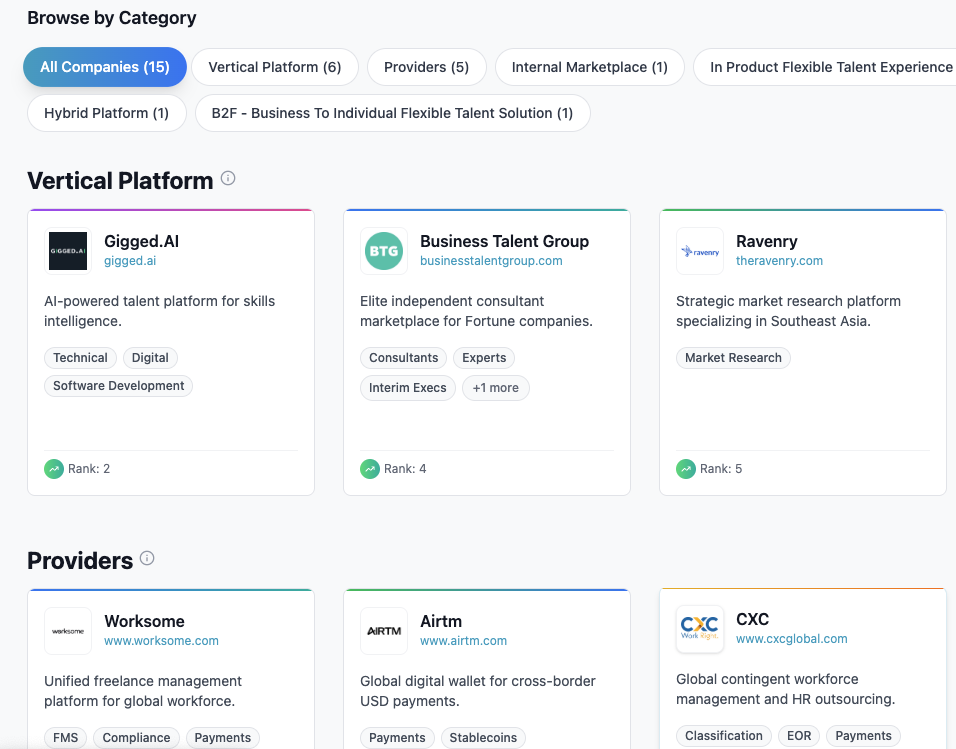The width and height of the screenshot is (956, 749).
Task: Click the Software Development tag
Action: [118, 386]
